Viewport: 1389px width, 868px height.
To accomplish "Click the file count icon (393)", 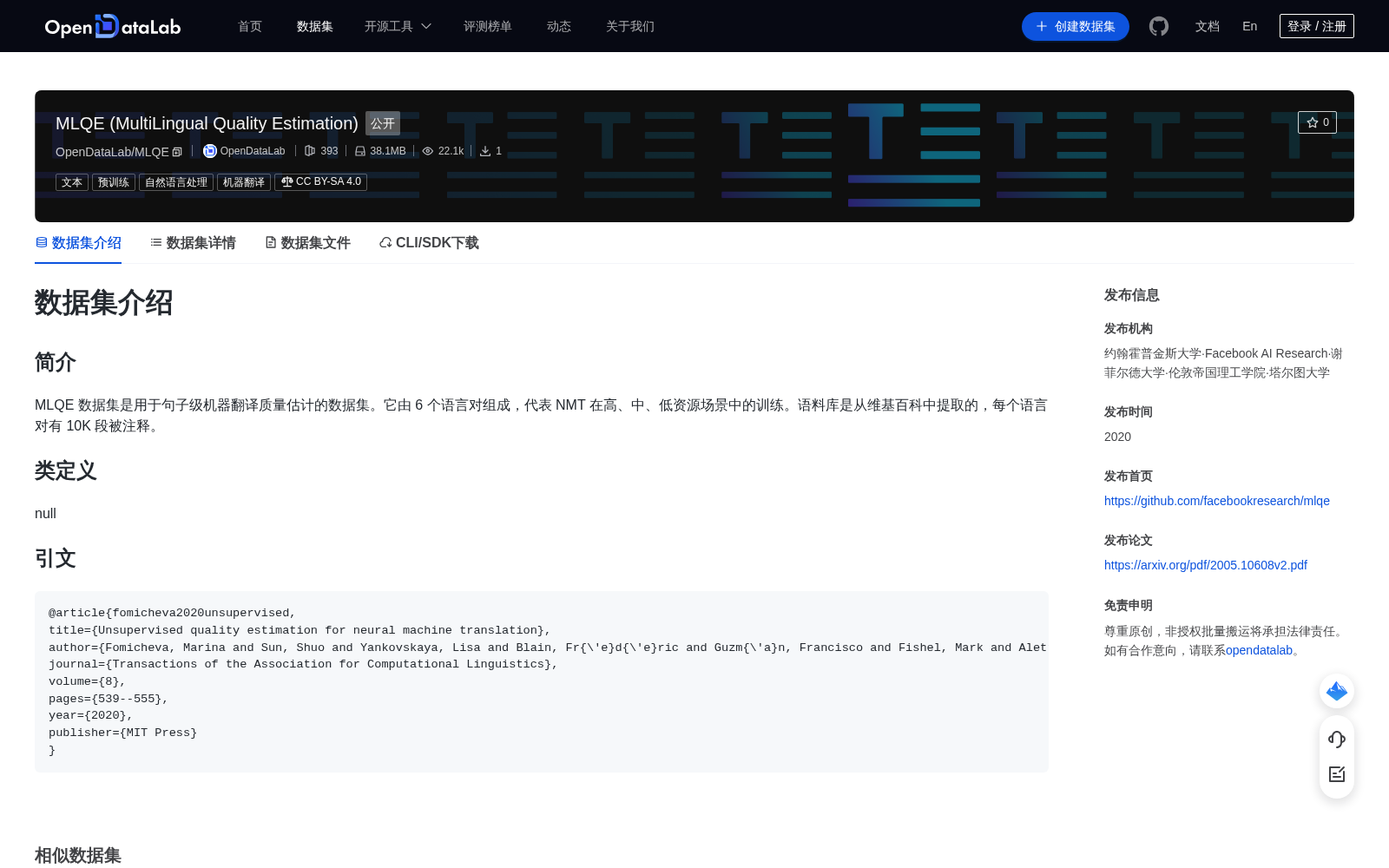I will (310, 151).
